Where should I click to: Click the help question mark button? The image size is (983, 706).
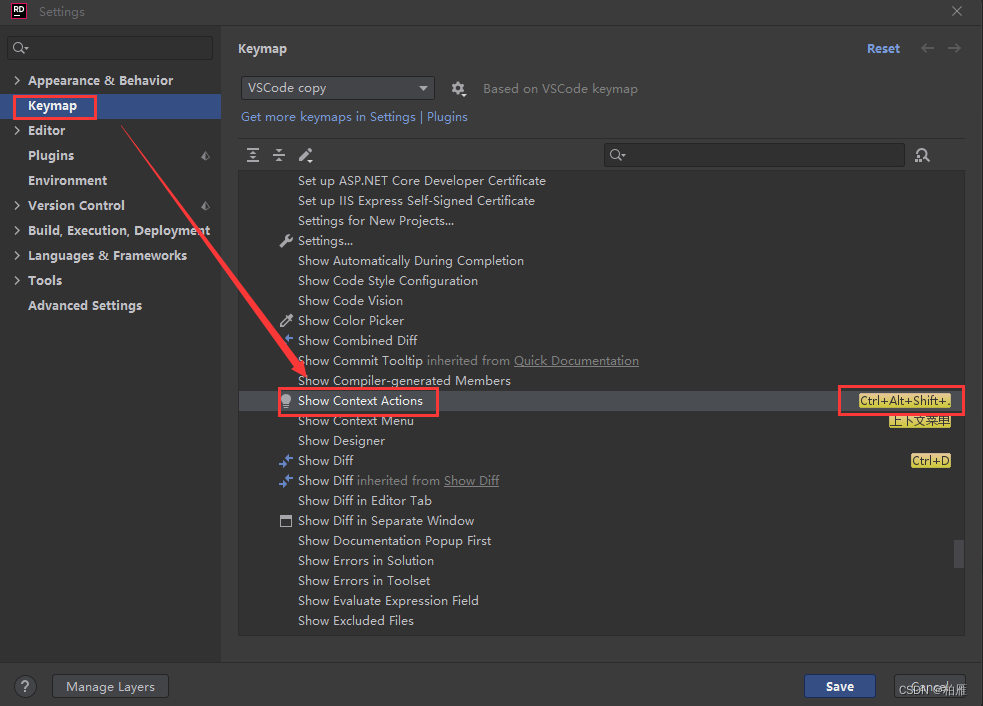pyautogui.click(x=25, y=687)
